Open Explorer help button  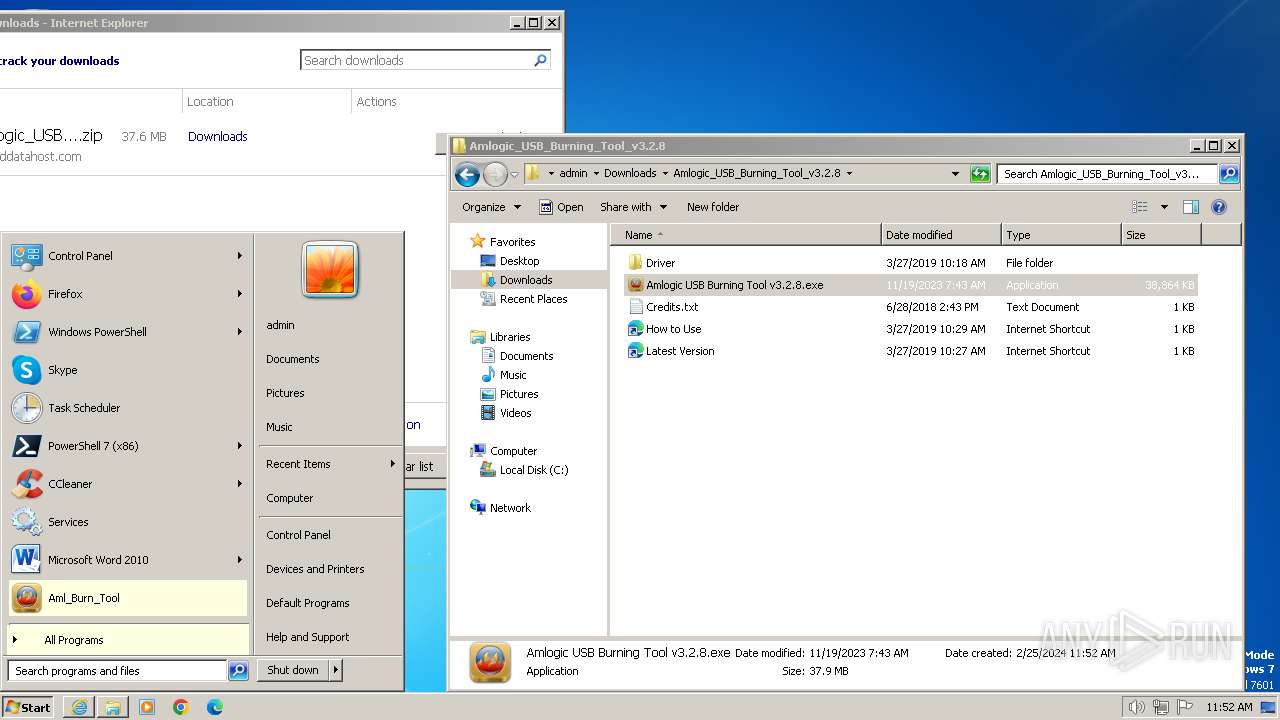(x=1218, y=207)
